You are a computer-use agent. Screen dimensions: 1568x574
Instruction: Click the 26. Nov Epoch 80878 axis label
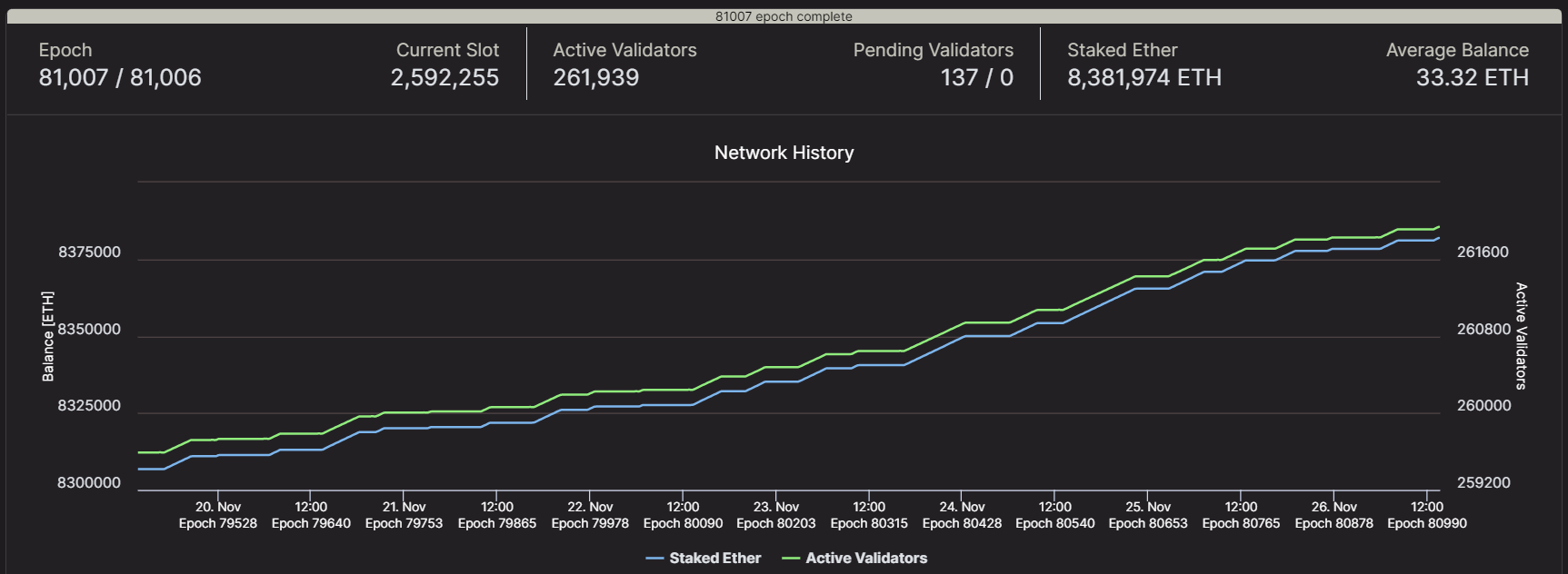coord(1333,515)
